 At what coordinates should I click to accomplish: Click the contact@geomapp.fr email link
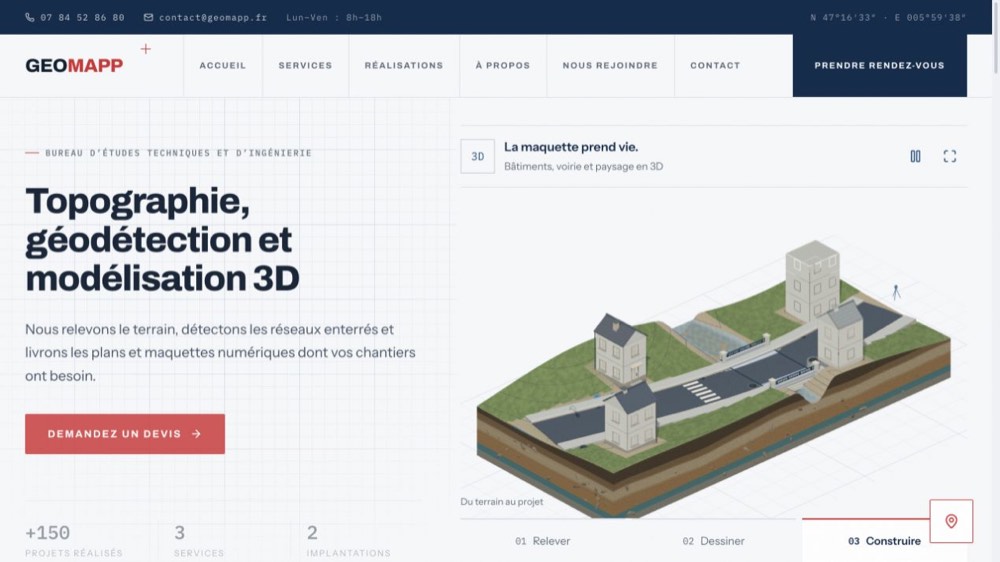(213, 17)
